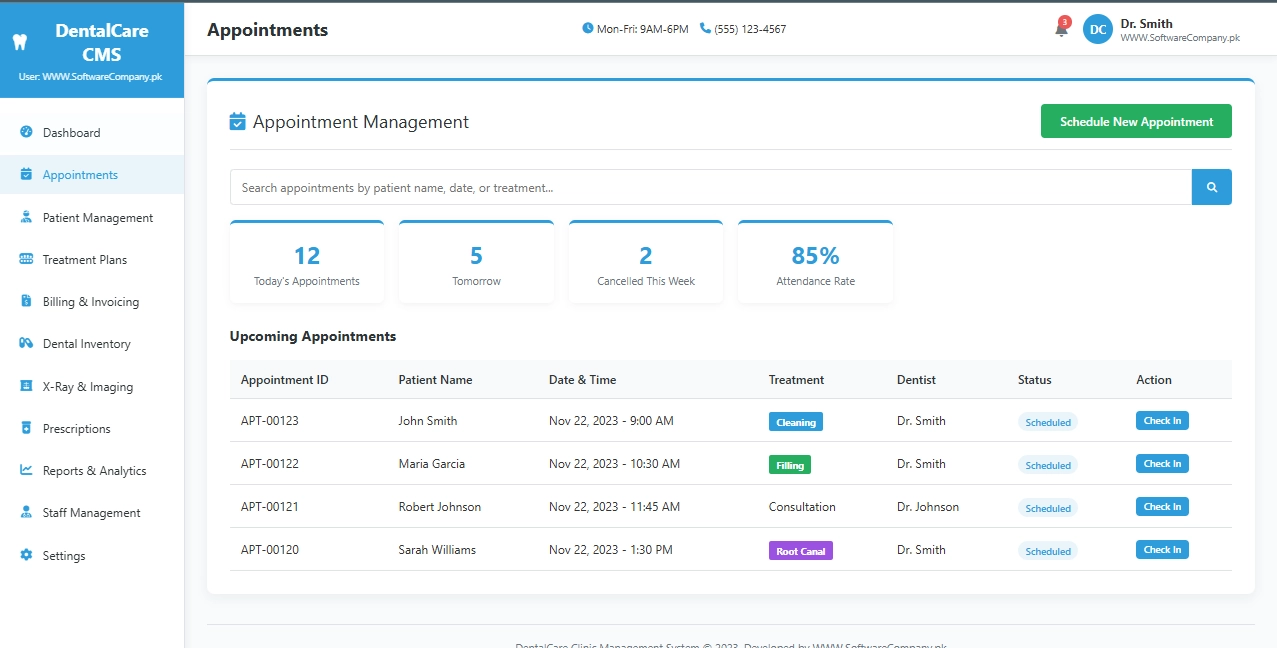Click the appointment search text field
Viewport: 1277px width, 648px height.
pyautogui.click(x=710, y=187)
